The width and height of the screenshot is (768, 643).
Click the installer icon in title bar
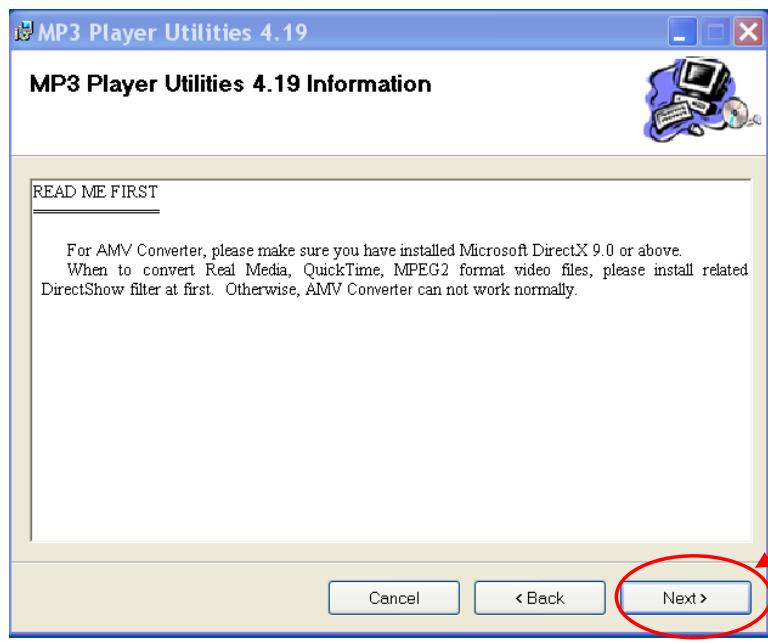(x=24, y=32)
